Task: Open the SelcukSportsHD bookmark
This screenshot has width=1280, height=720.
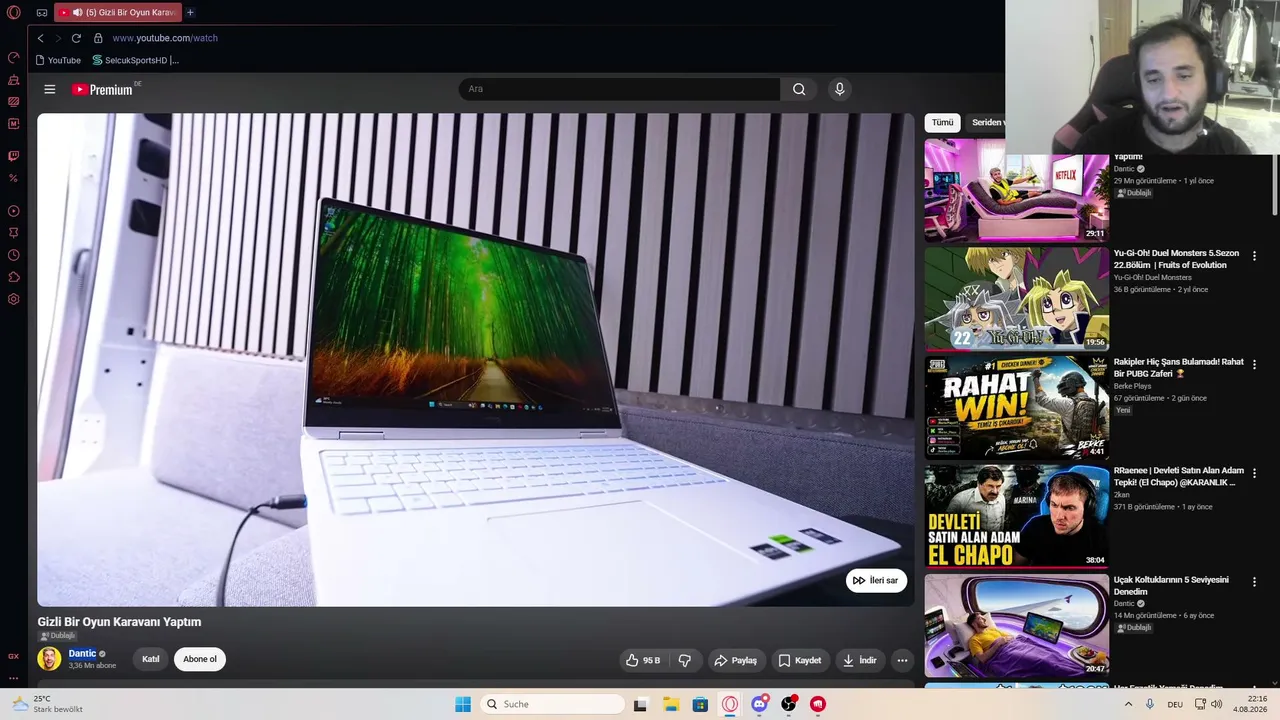Action: 135,60
